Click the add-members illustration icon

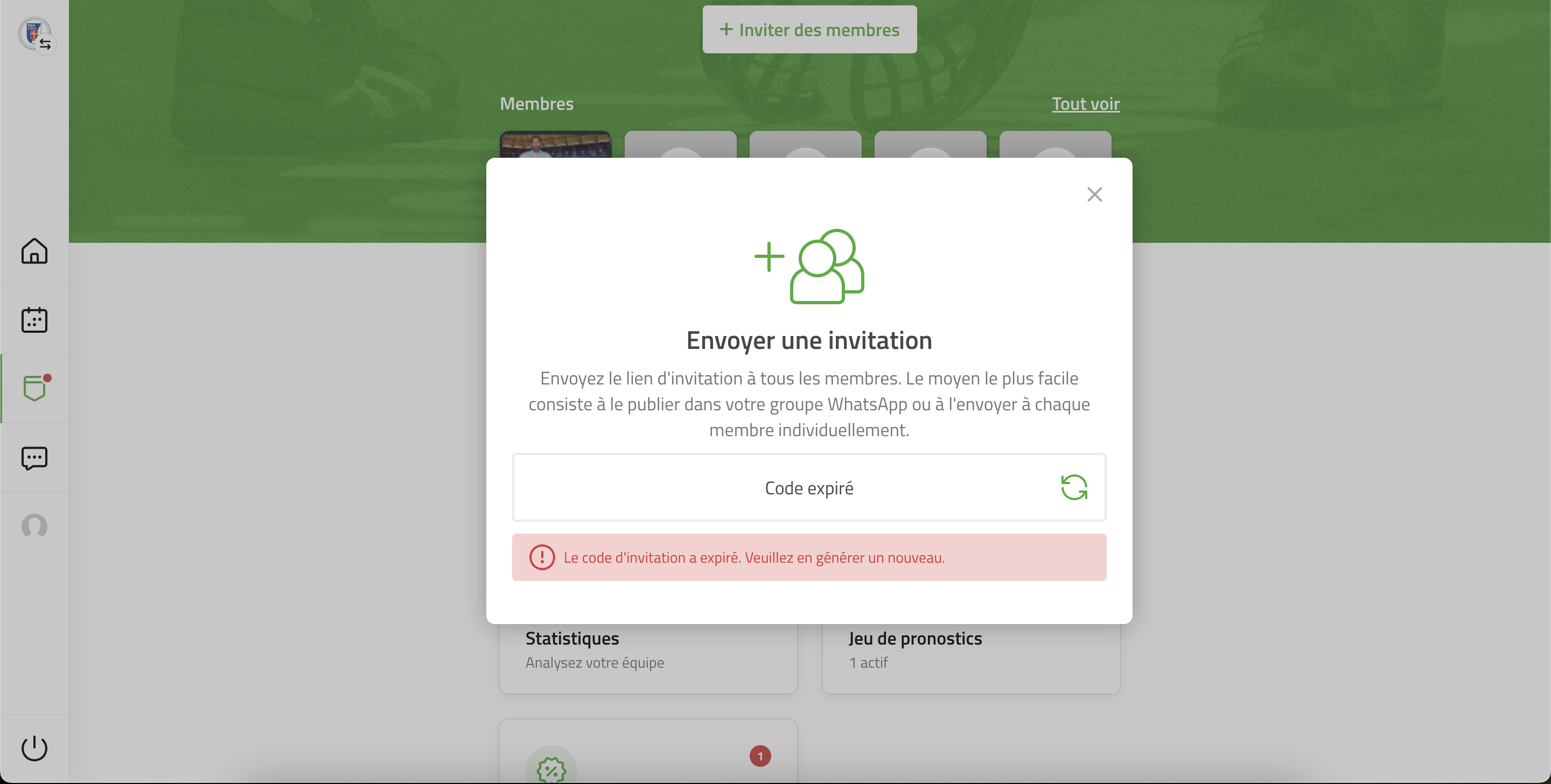(x=808, y=266)
